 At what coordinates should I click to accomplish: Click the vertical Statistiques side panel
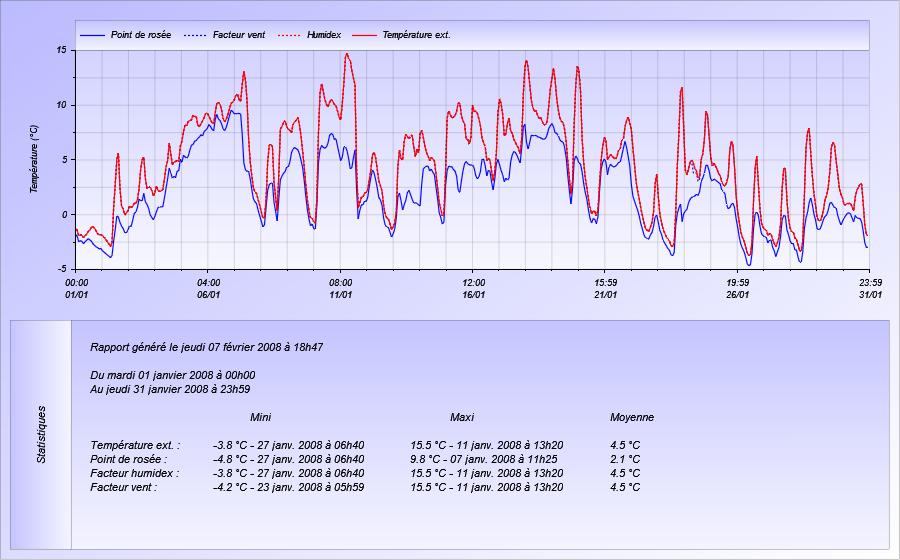[x=41, y=434]
